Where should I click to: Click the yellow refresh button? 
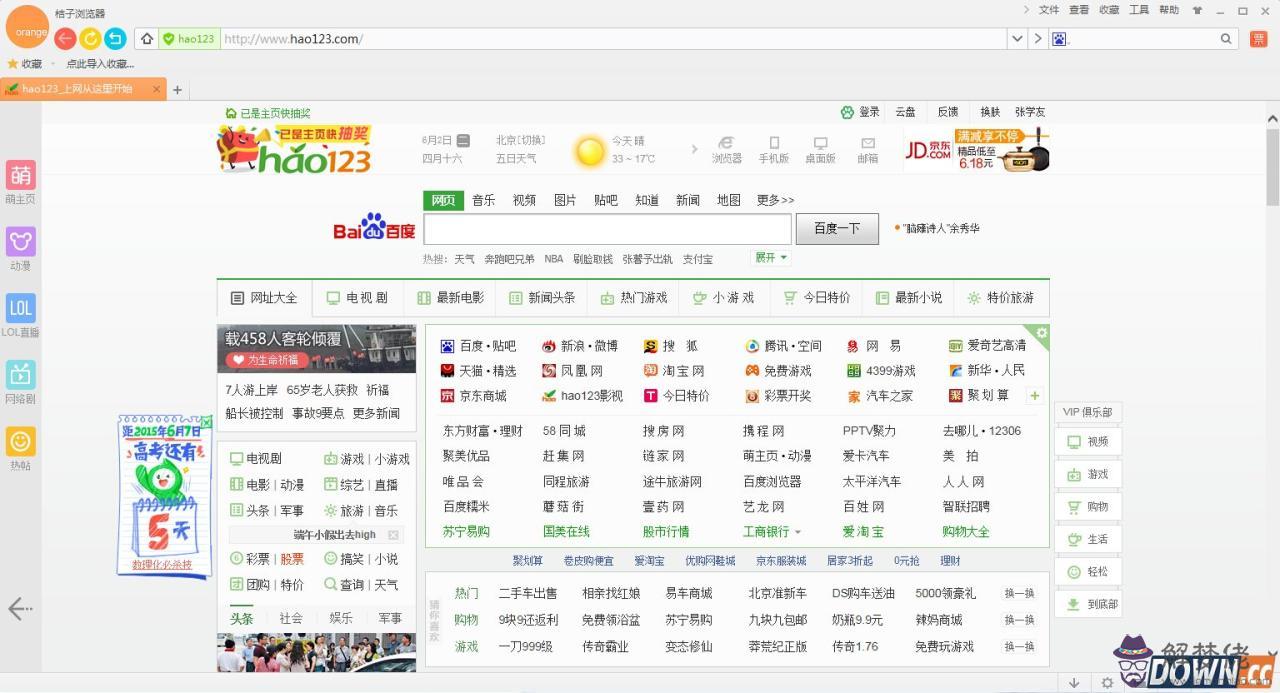coord(90,38)
